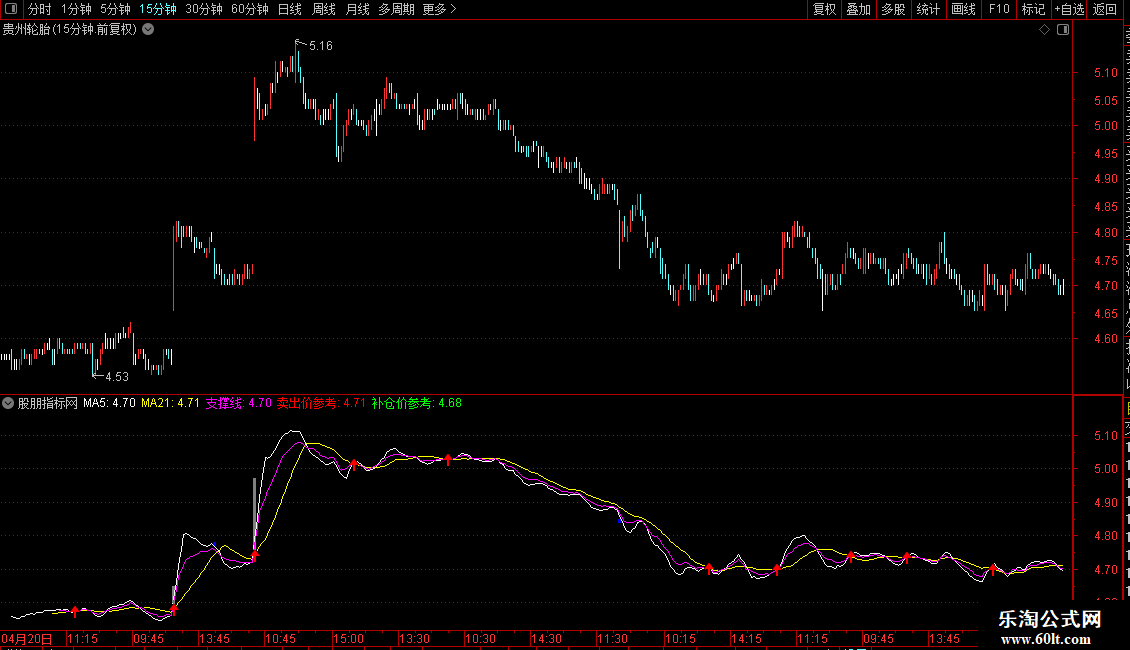Open F10 company information

999,9
